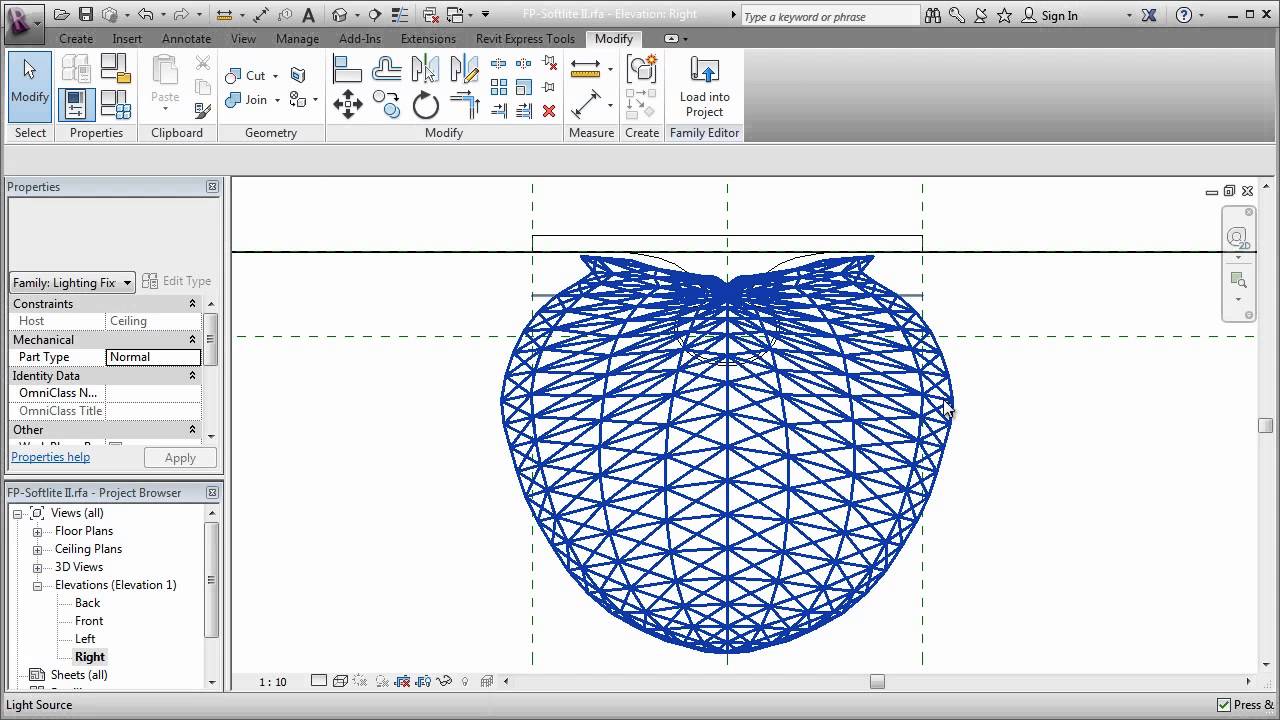The image size is (1280, 720).
Task: Click the keyword search input field
Action: point(829,16)
